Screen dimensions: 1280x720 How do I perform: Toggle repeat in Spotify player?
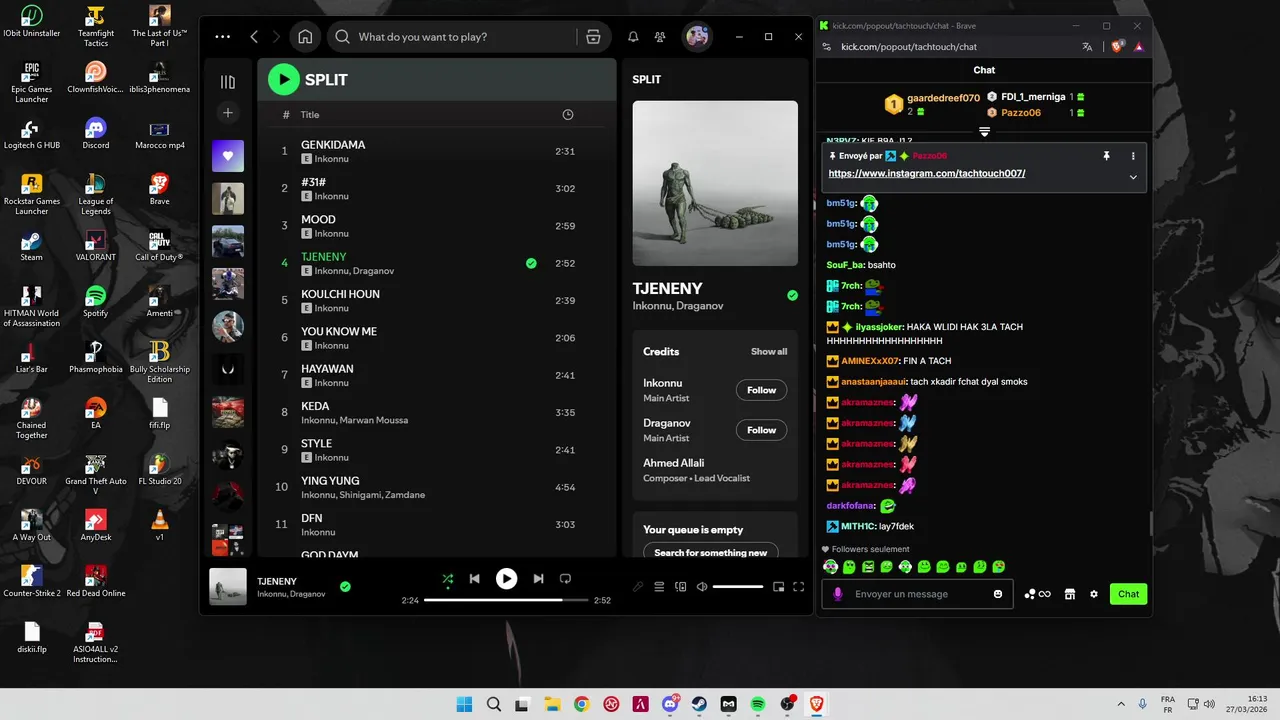(565, 578)
